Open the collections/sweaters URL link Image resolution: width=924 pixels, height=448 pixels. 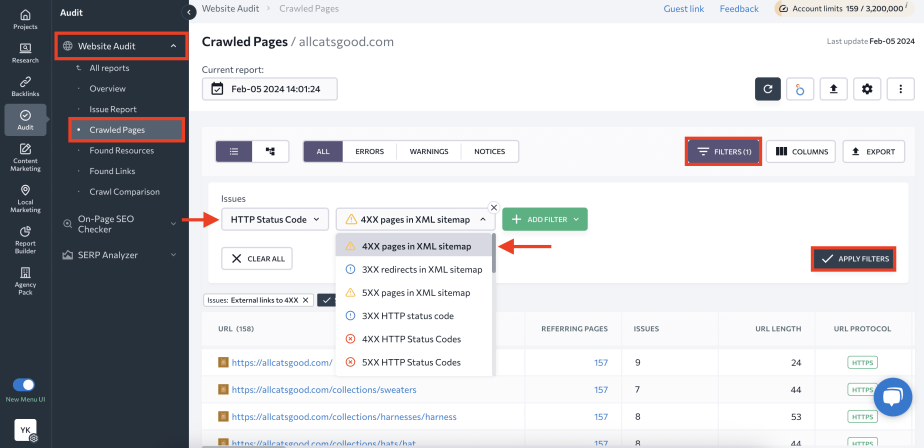(324, 389)
